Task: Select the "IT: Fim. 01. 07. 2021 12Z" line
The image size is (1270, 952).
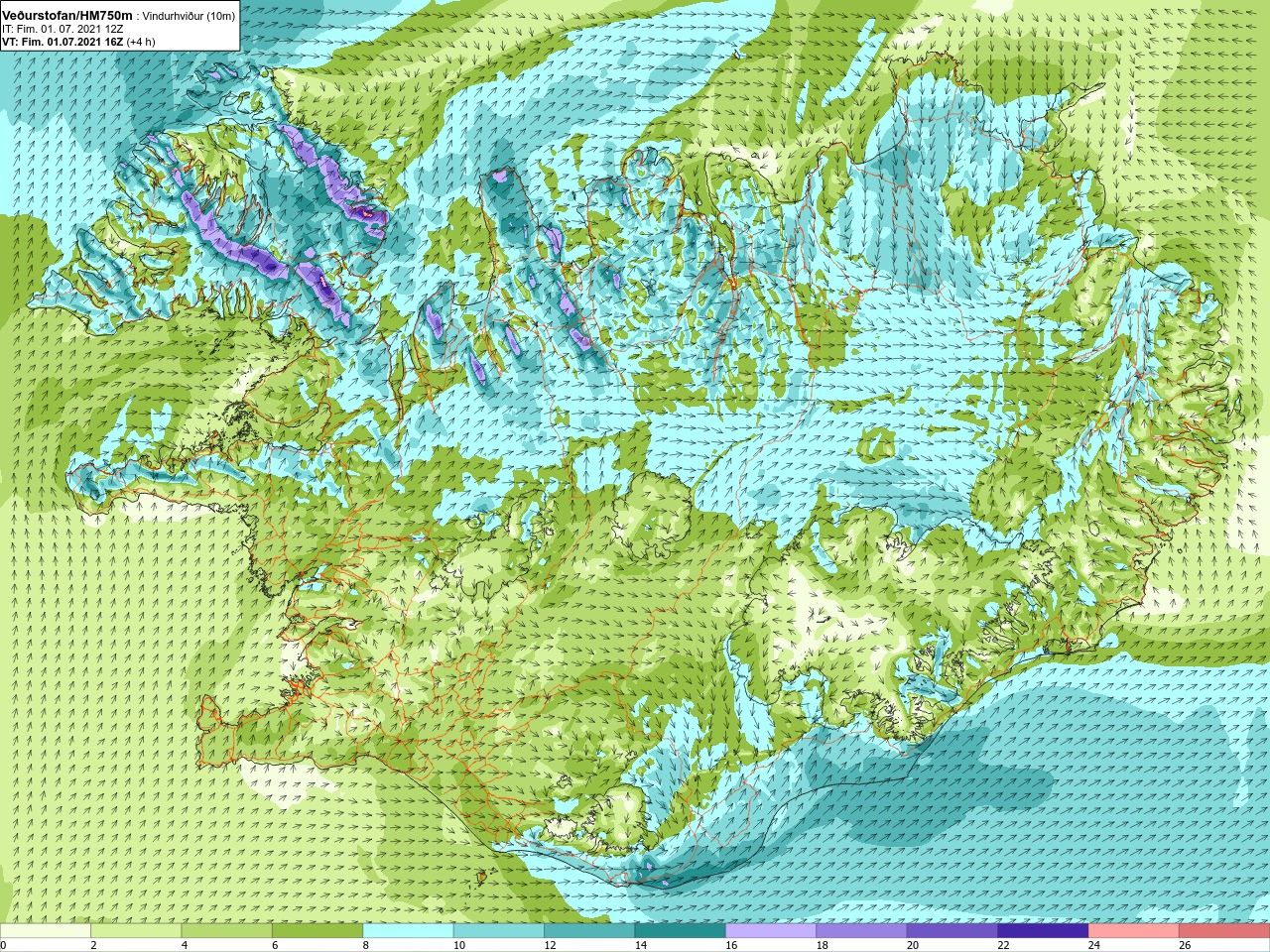Action: click(x=62, y=30)
